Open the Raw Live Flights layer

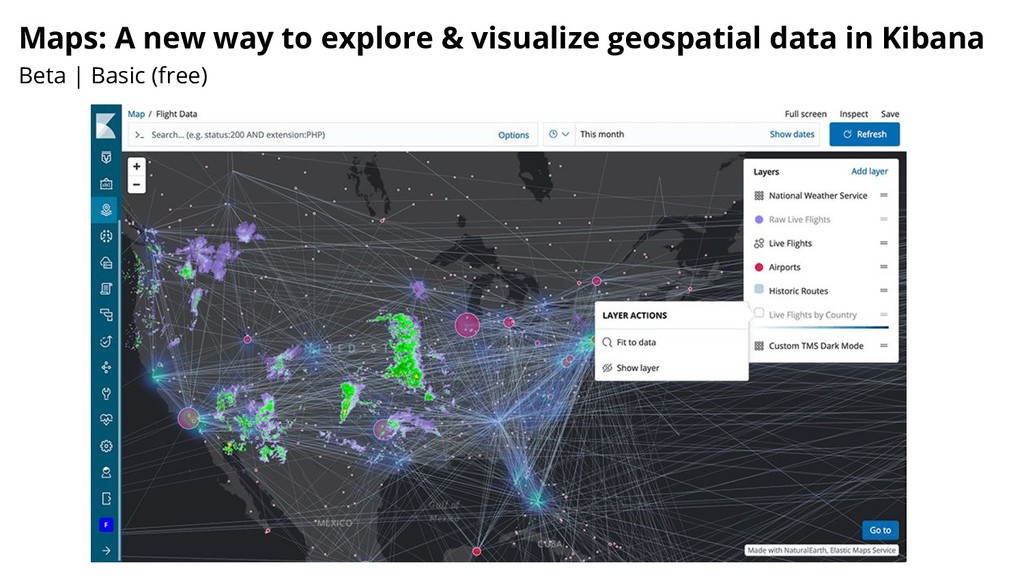(x=799, y=219)
